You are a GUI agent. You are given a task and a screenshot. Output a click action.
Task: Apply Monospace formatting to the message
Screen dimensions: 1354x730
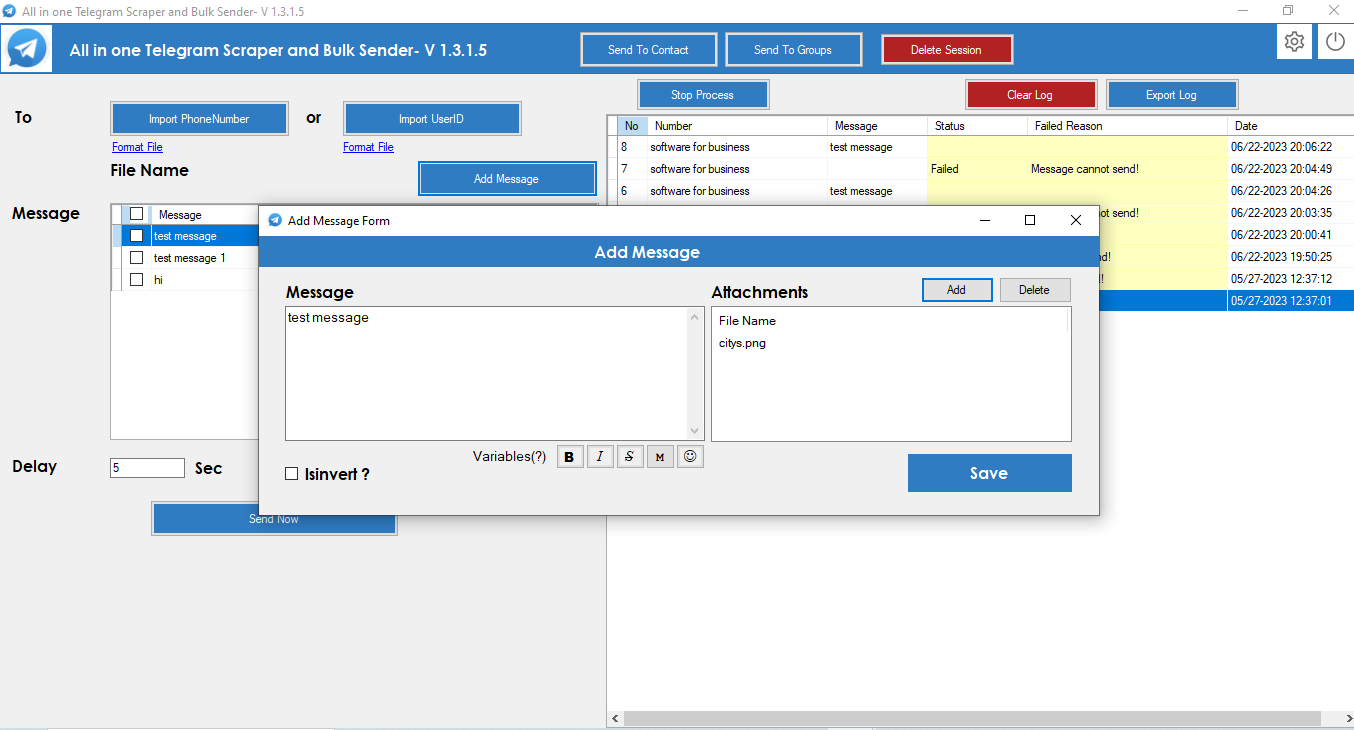point(659,456)
